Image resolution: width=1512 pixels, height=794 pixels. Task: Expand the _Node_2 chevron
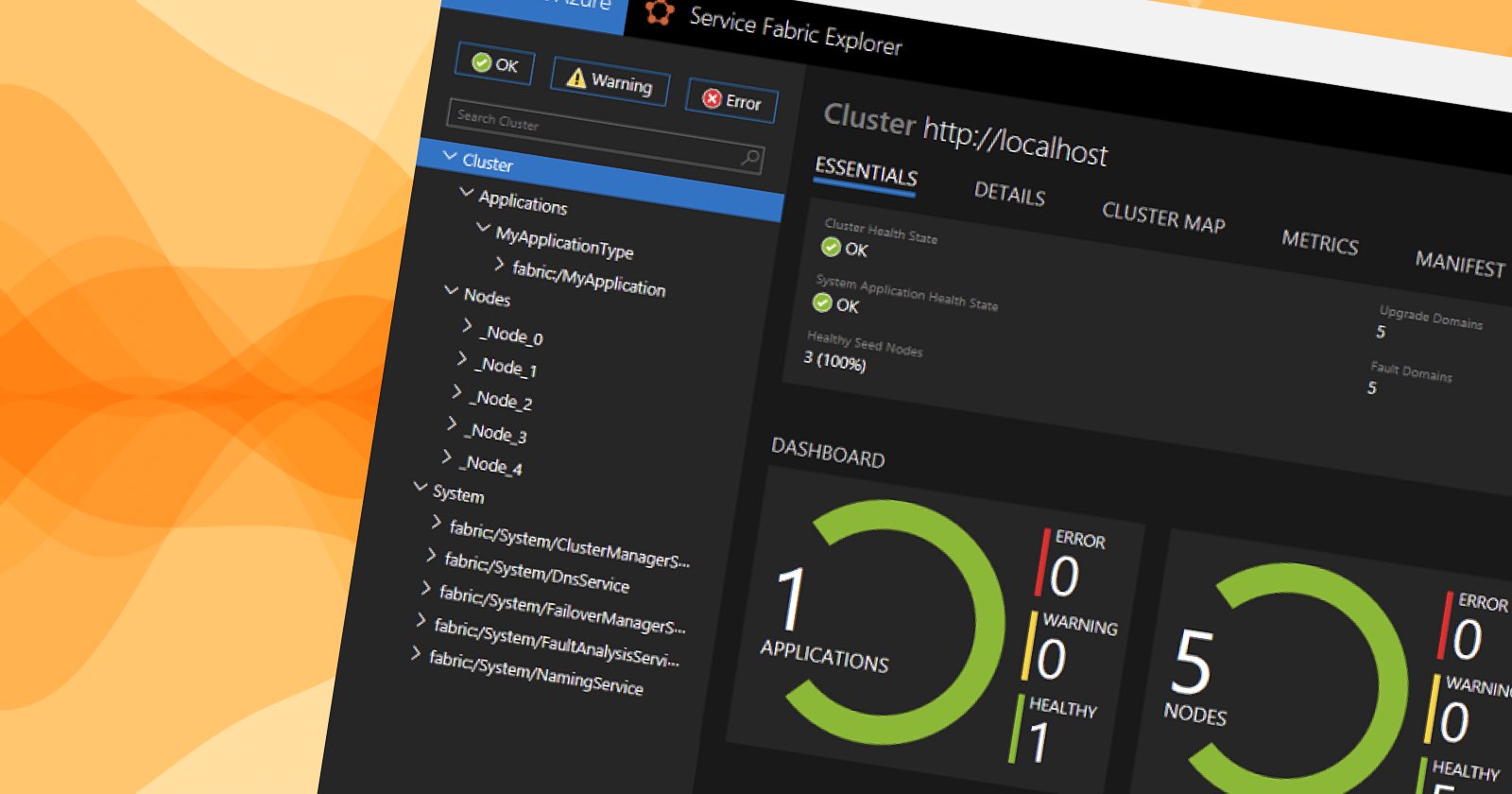click(x=456, y=391)
